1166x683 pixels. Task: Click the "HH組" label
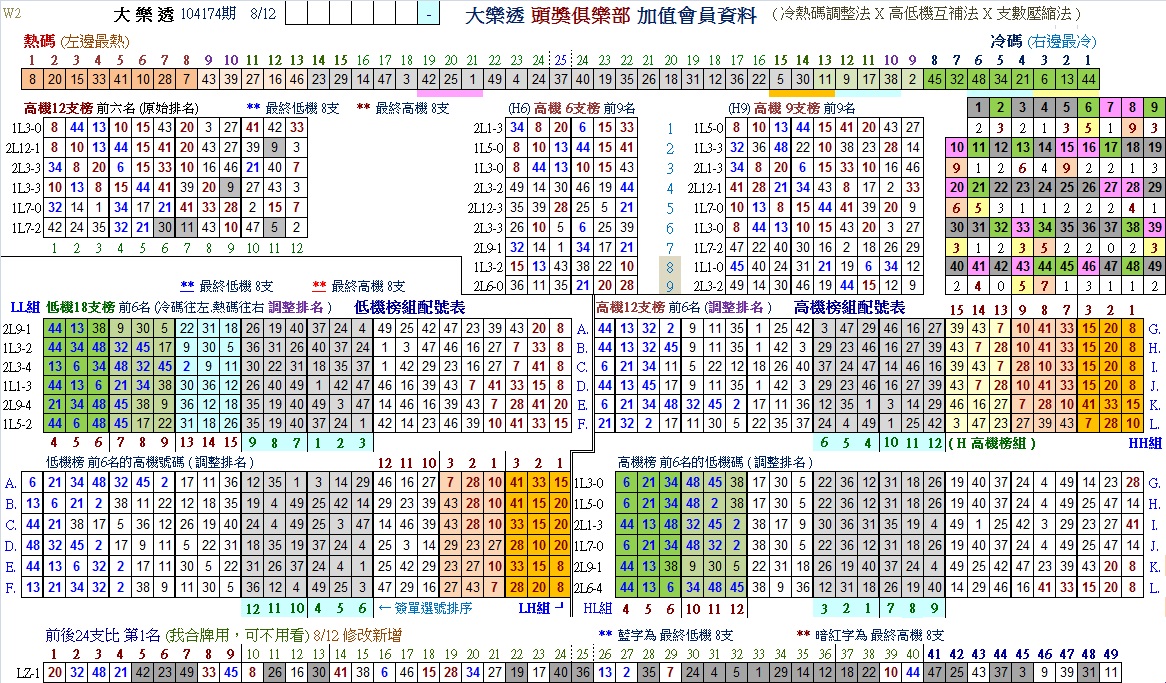coord(1144,443)
